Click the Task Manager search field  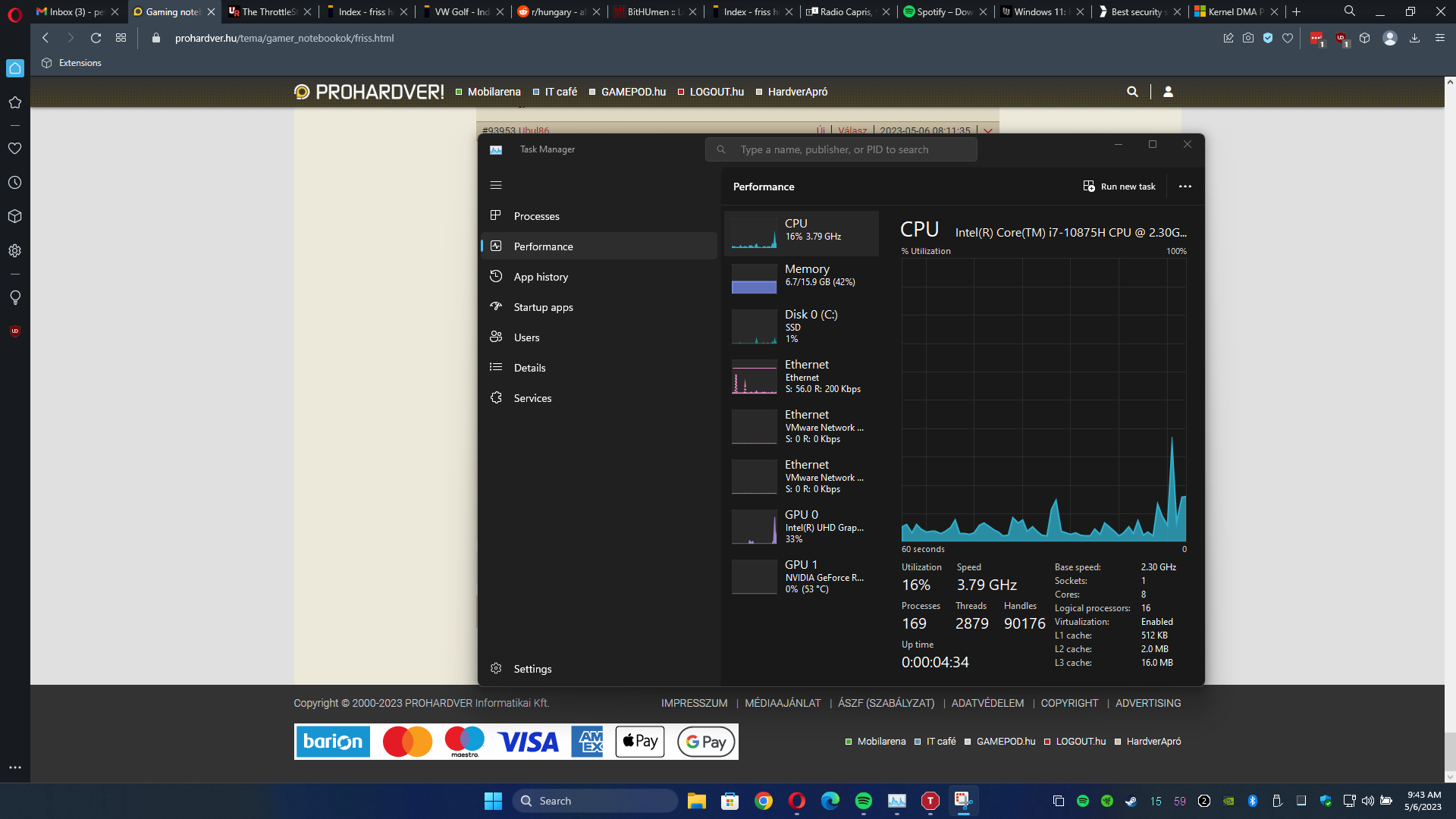tap(841, 149)
